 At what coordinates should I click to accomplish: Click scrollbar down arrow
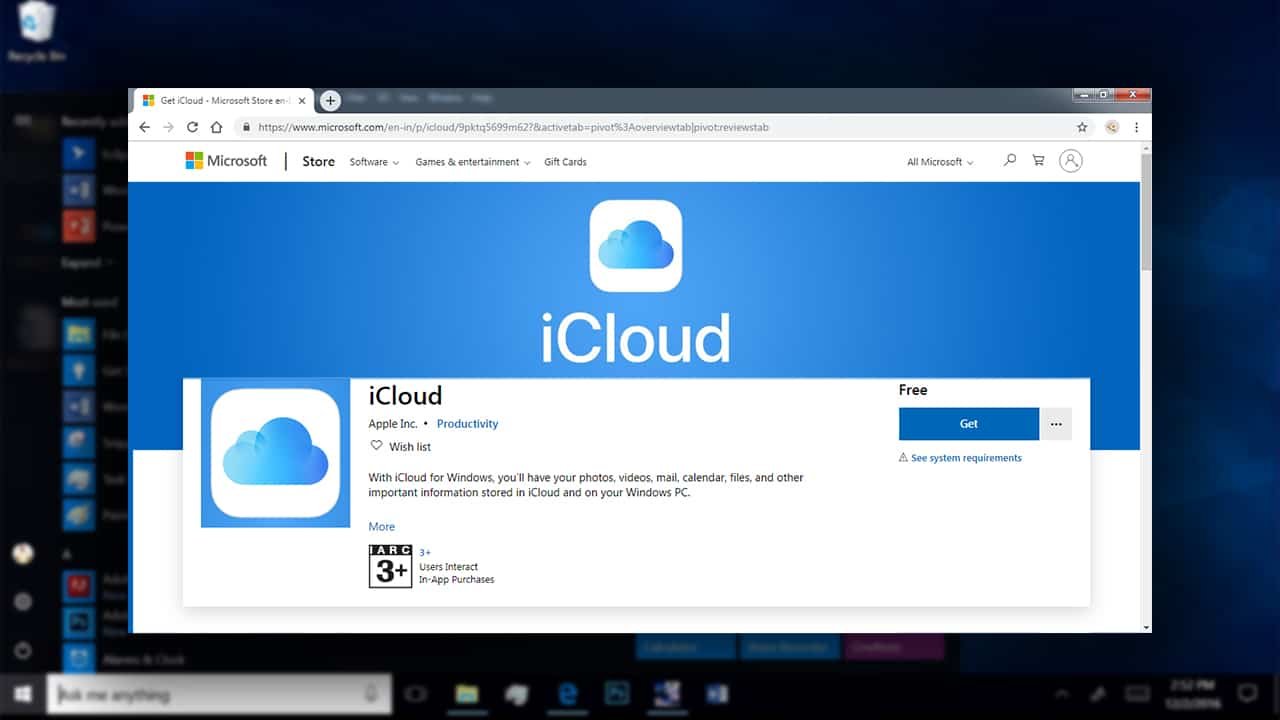(1146, 627)
